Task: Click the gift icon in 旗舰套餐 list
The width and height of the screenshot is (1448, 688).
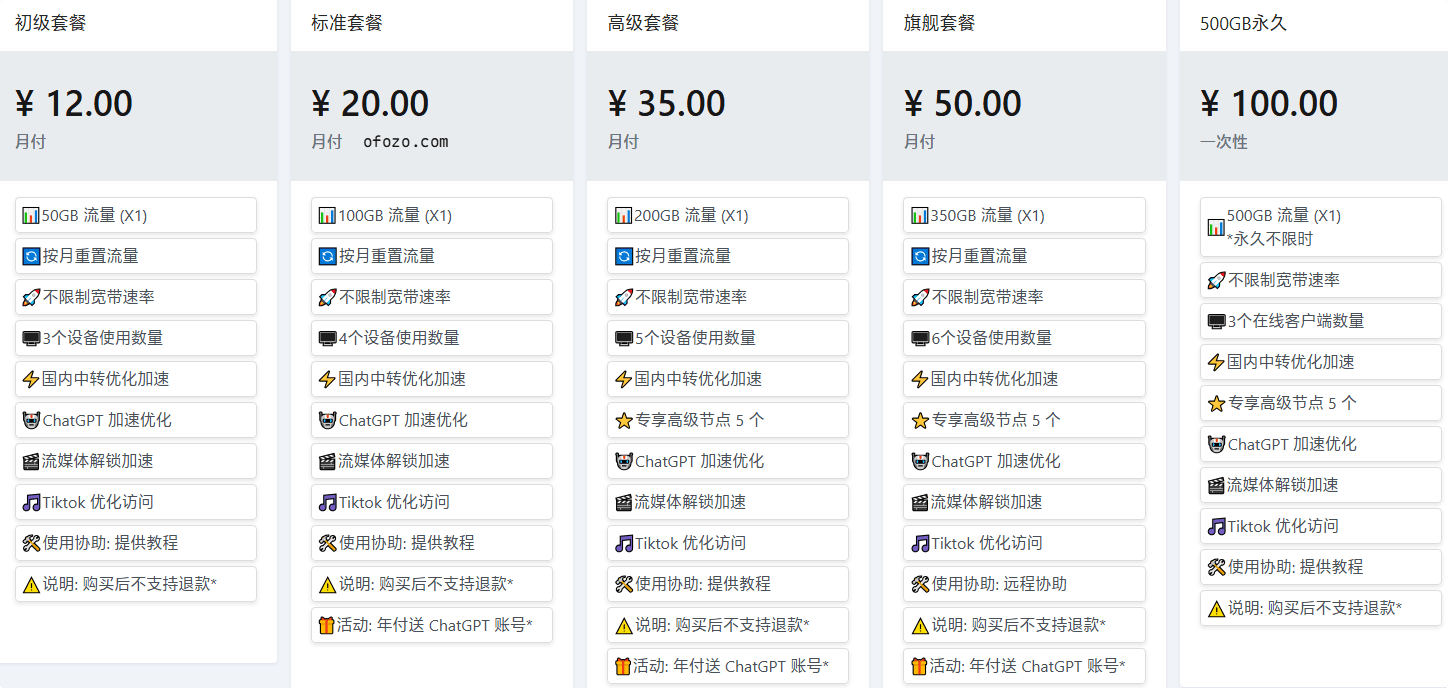Action: coord(920,666)
